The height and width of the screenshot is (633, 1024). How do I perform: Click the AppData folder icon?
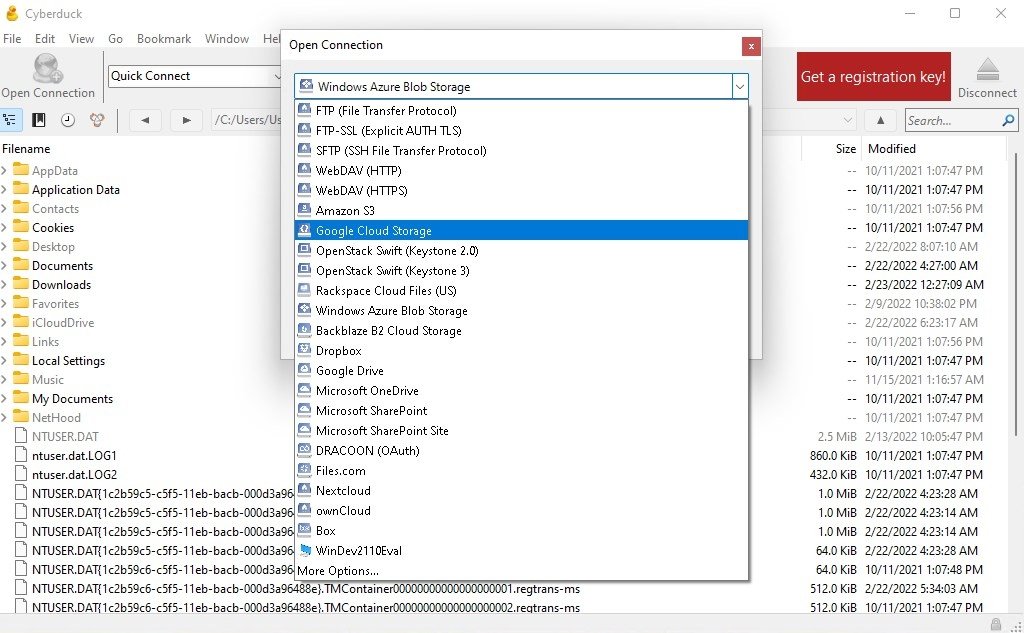click(21, 170)
